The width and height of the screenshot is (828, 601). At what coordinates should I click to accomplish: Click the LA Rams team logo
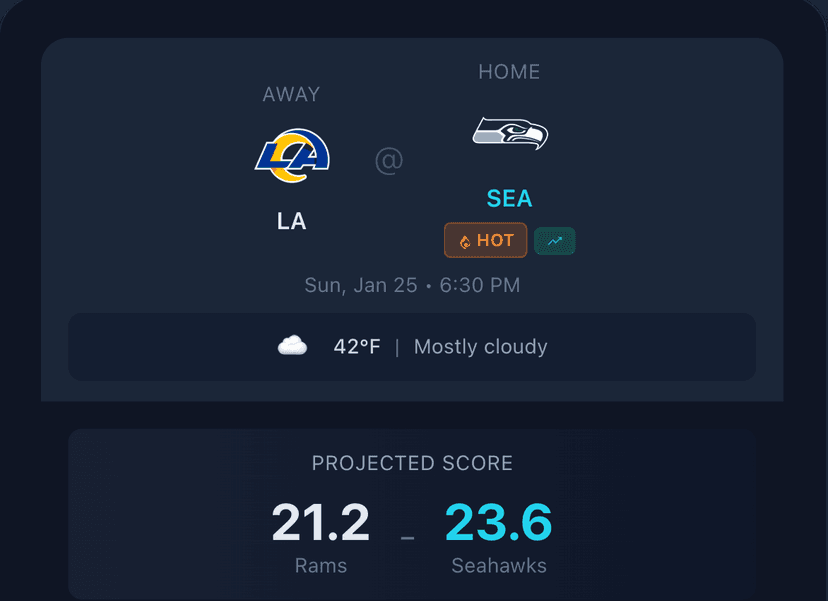[292, 155]
